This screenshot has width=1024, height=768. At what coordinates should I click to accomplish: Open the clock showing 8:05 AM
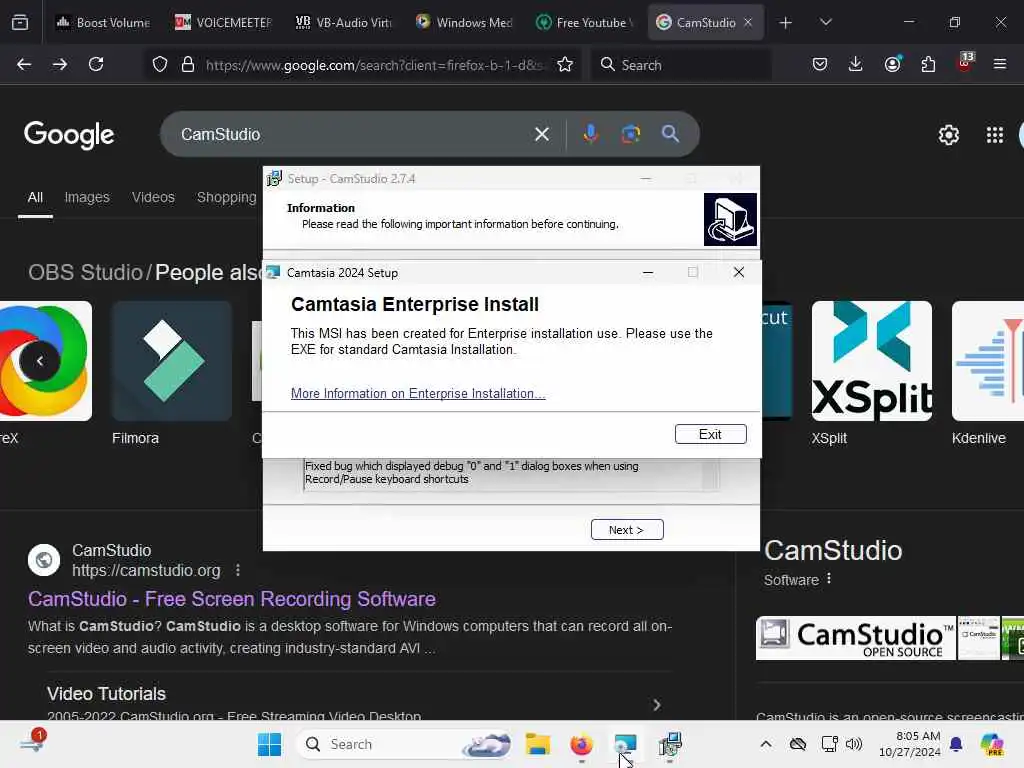(909, 744)
